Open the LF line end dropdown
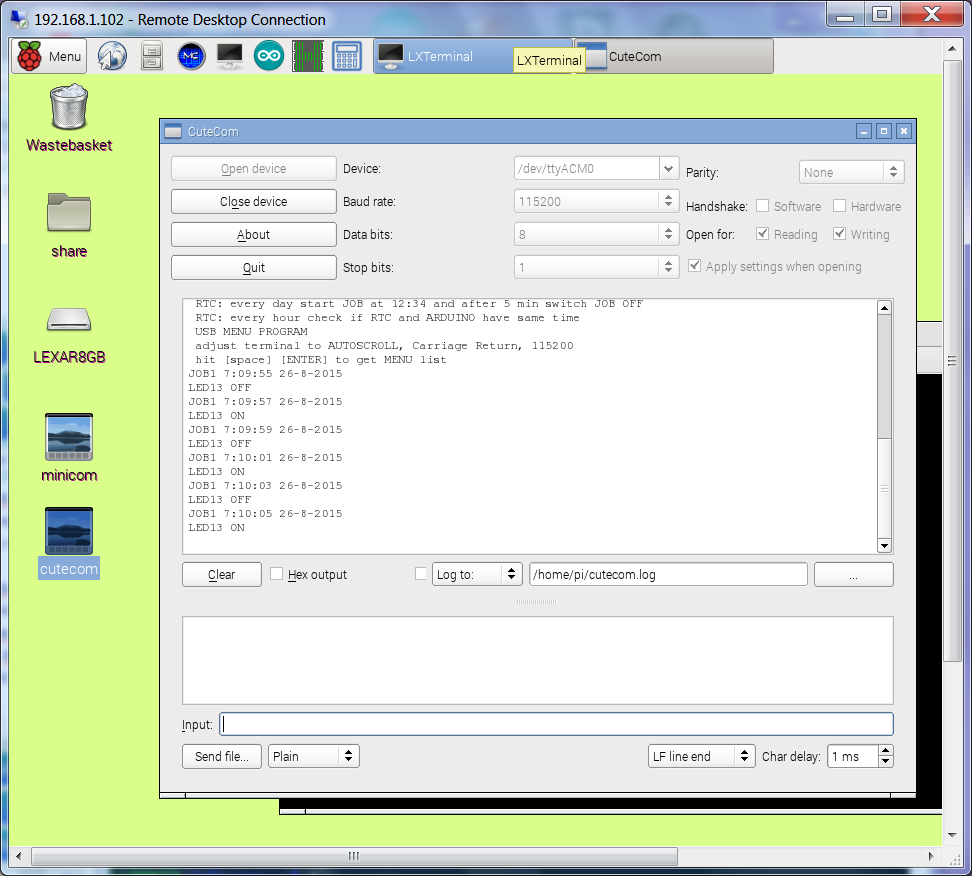The height and width of the screenshot is (876, 972). click(x=701, y=756)
